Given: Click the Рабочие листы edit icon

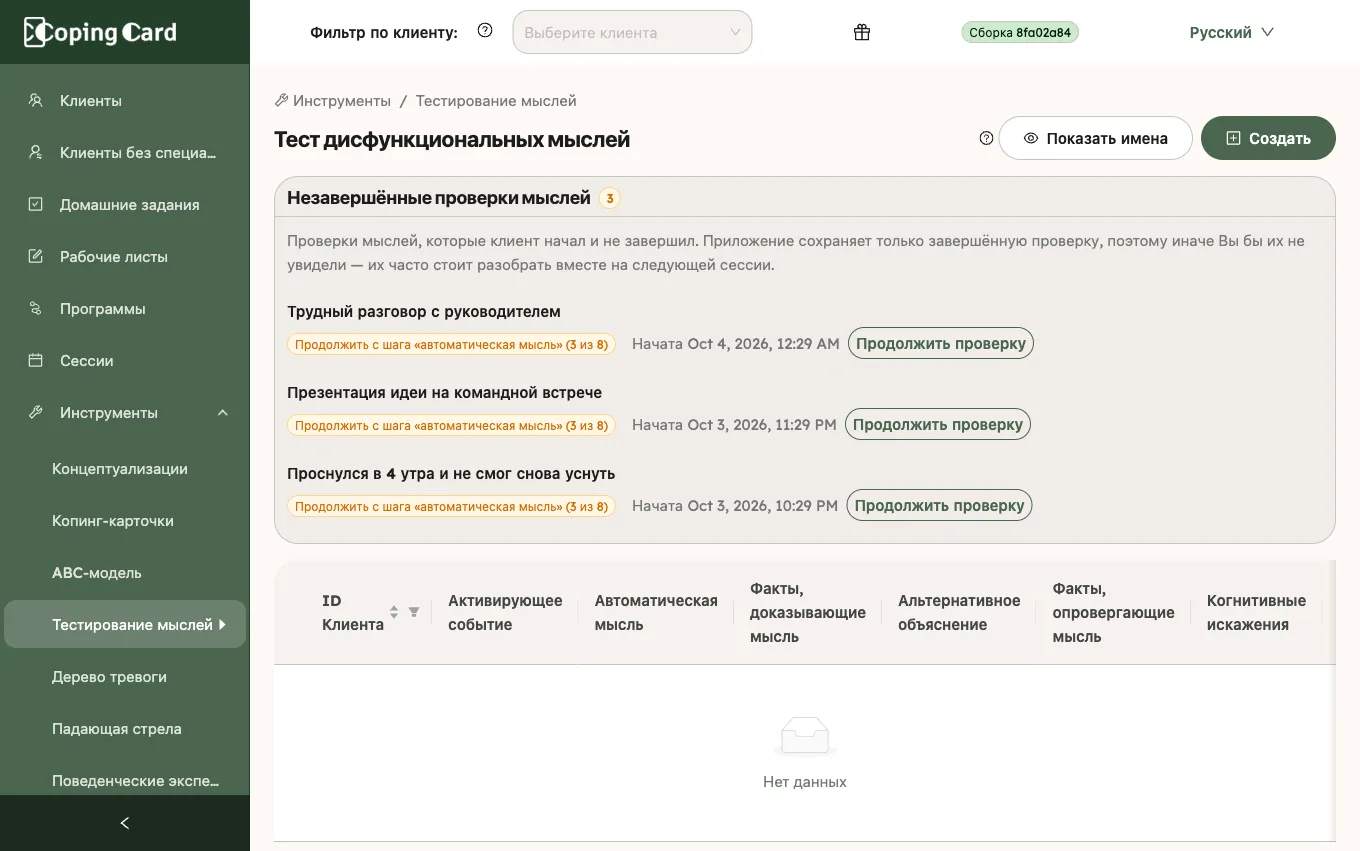Looking at the screenshot, I should (x=36, y=256).
